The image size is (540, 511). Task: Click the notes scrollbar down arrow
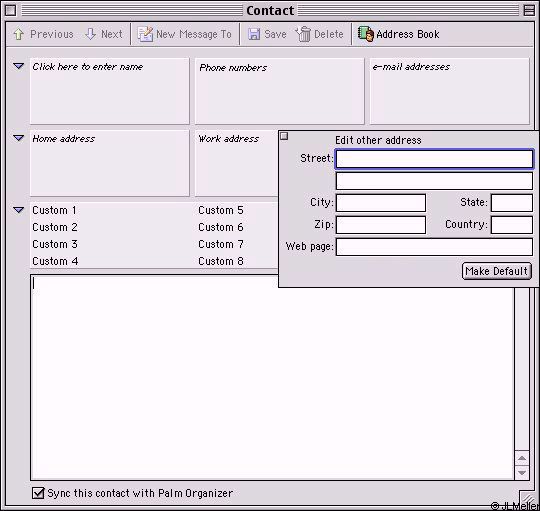click(522, 472)
